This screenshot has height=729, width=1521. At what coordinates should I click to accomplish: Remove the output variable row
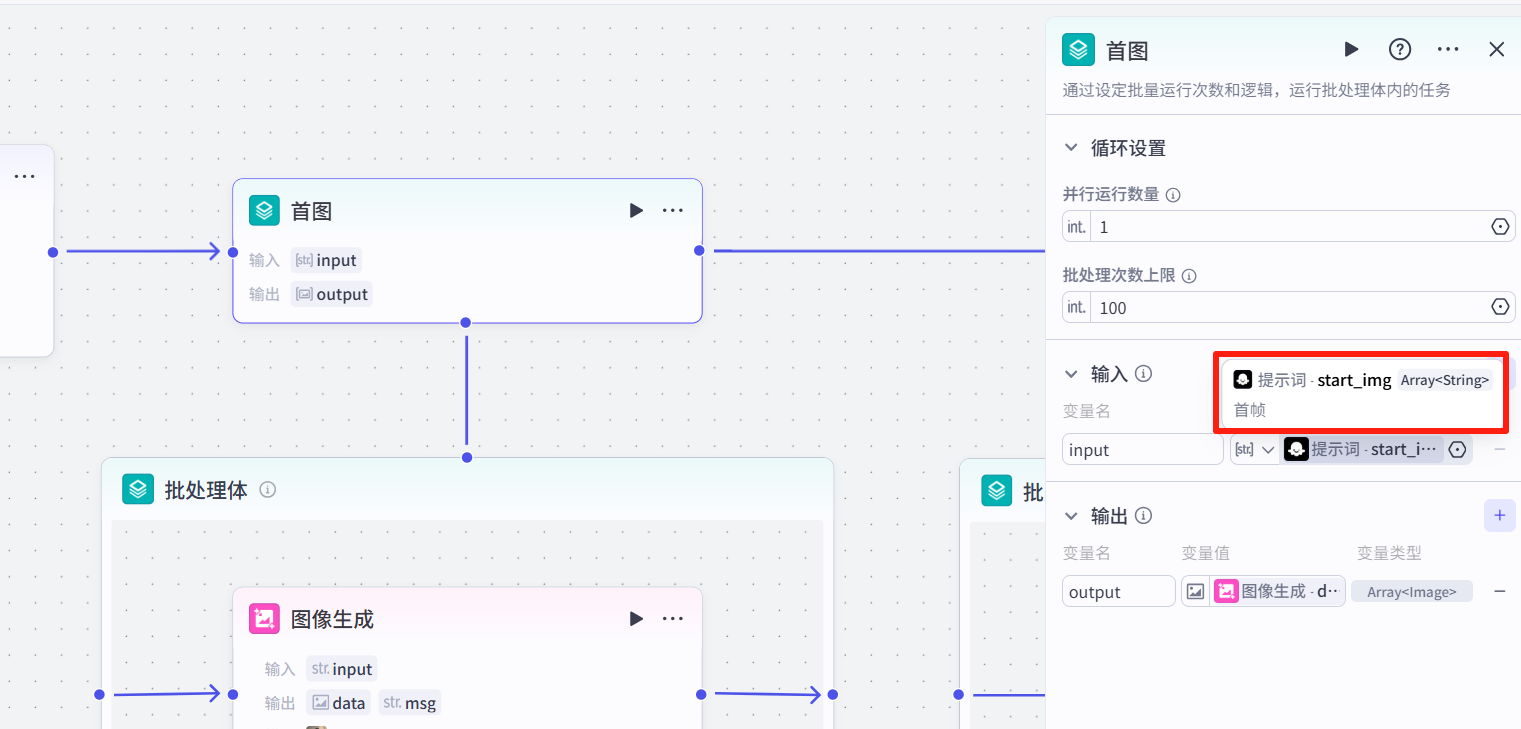click(1500, 592)
